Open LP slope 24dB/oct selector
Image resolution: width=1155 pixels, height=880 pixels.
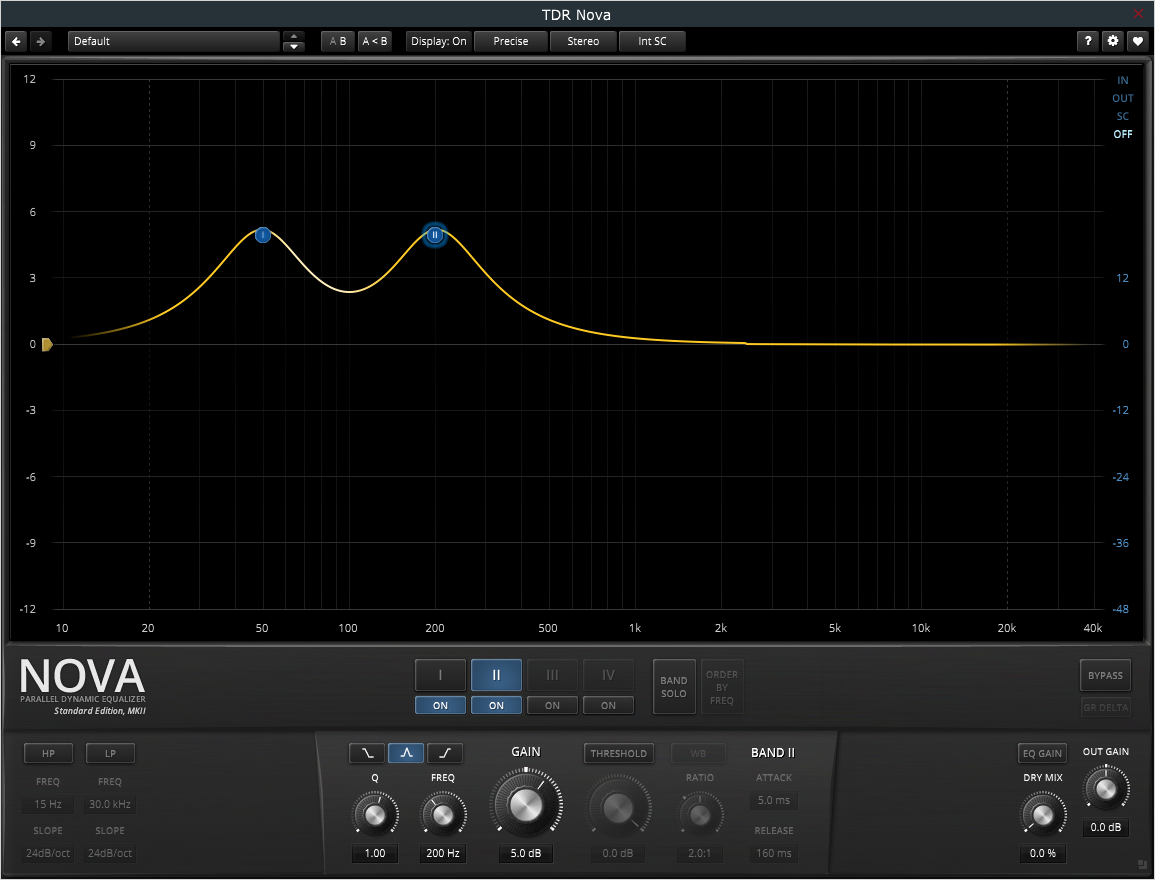pyautogui.click(x=110, y=853)
